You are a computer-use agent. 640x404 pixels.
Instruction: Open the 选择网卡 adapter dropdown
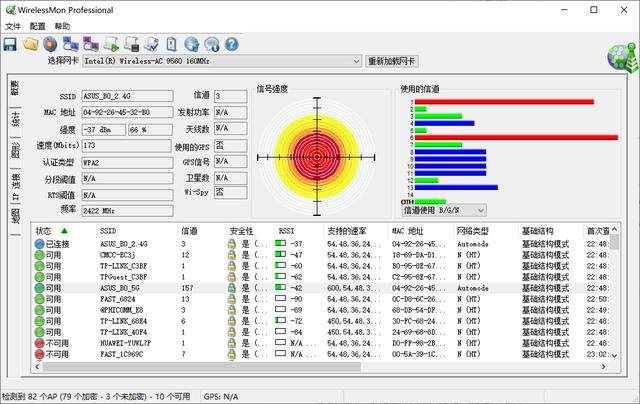tap(355, 61)
